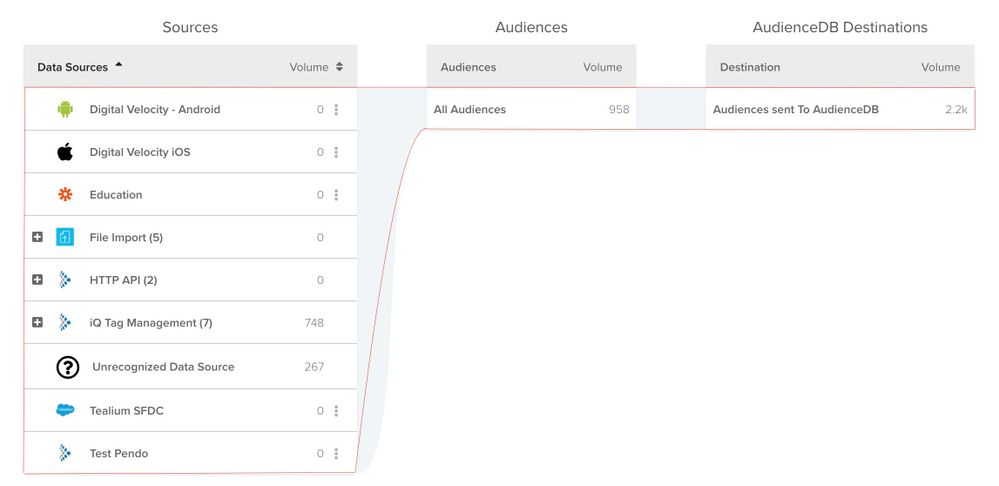This screenshot has width=999, height=486.
Task: Open options menu for Digital Velocity - Android
Action: tap(336, 110)
